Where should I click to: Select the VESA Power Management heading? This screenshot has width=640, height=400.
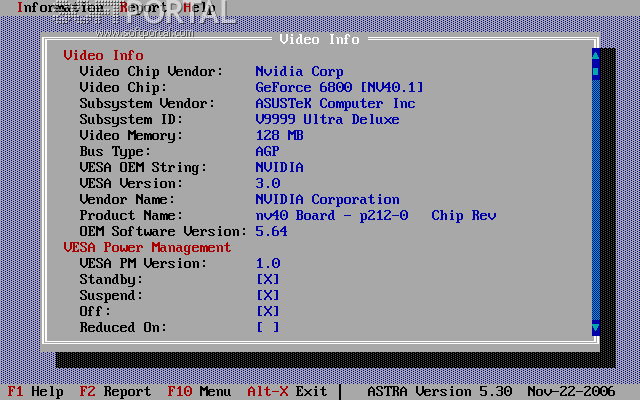pos(147,247)
